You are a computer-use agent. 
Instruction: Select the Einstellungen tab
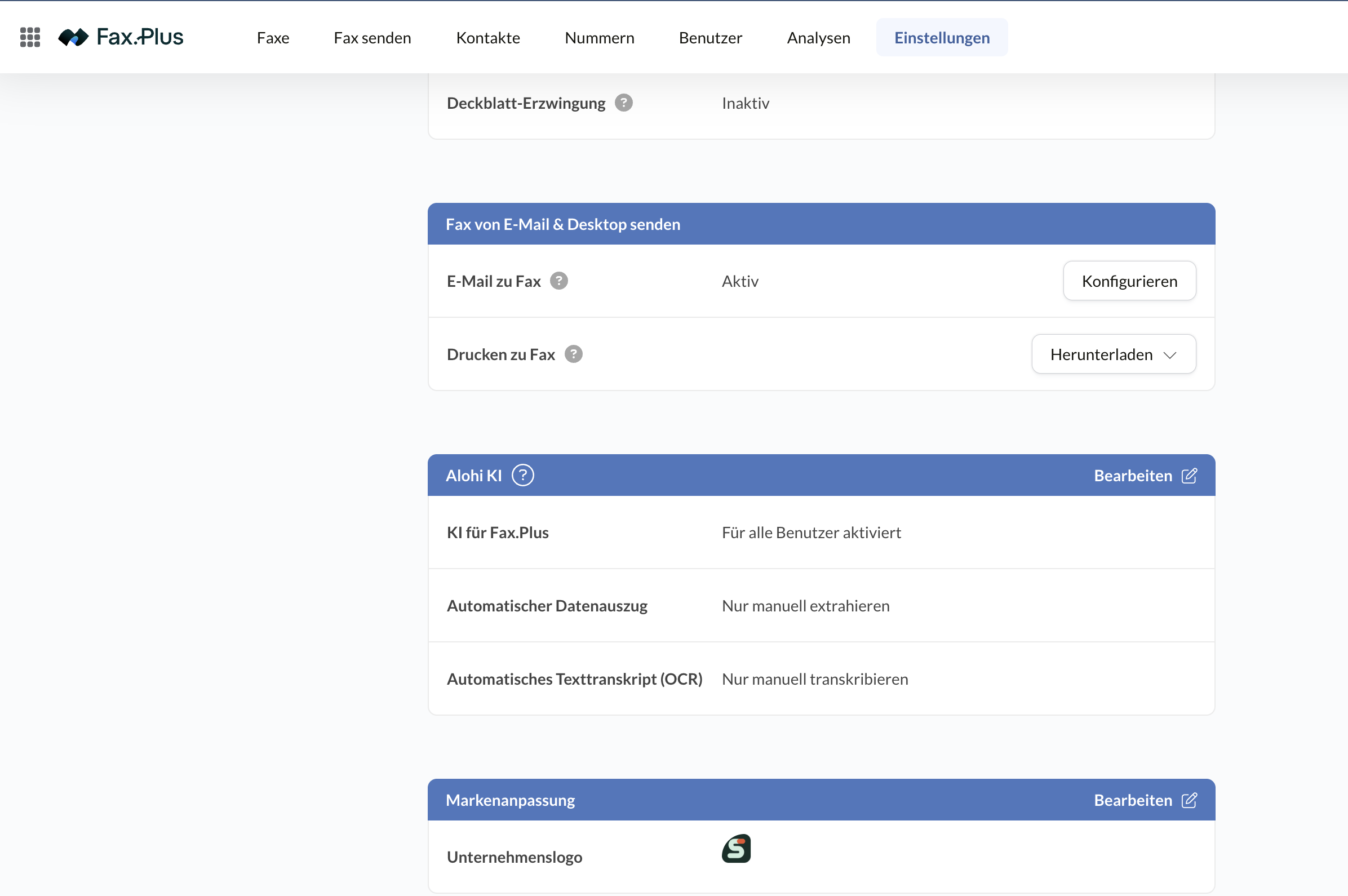coord(942,38)
